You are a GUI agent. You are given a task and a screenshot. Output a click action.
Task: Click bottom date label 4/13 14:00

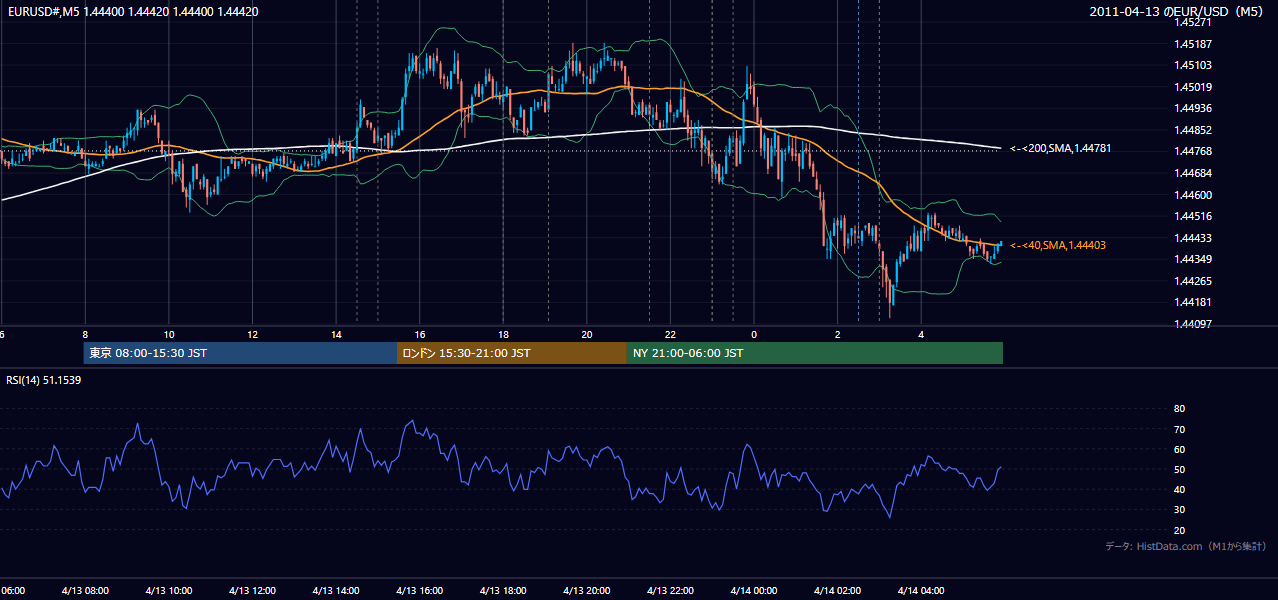[335, 591]
